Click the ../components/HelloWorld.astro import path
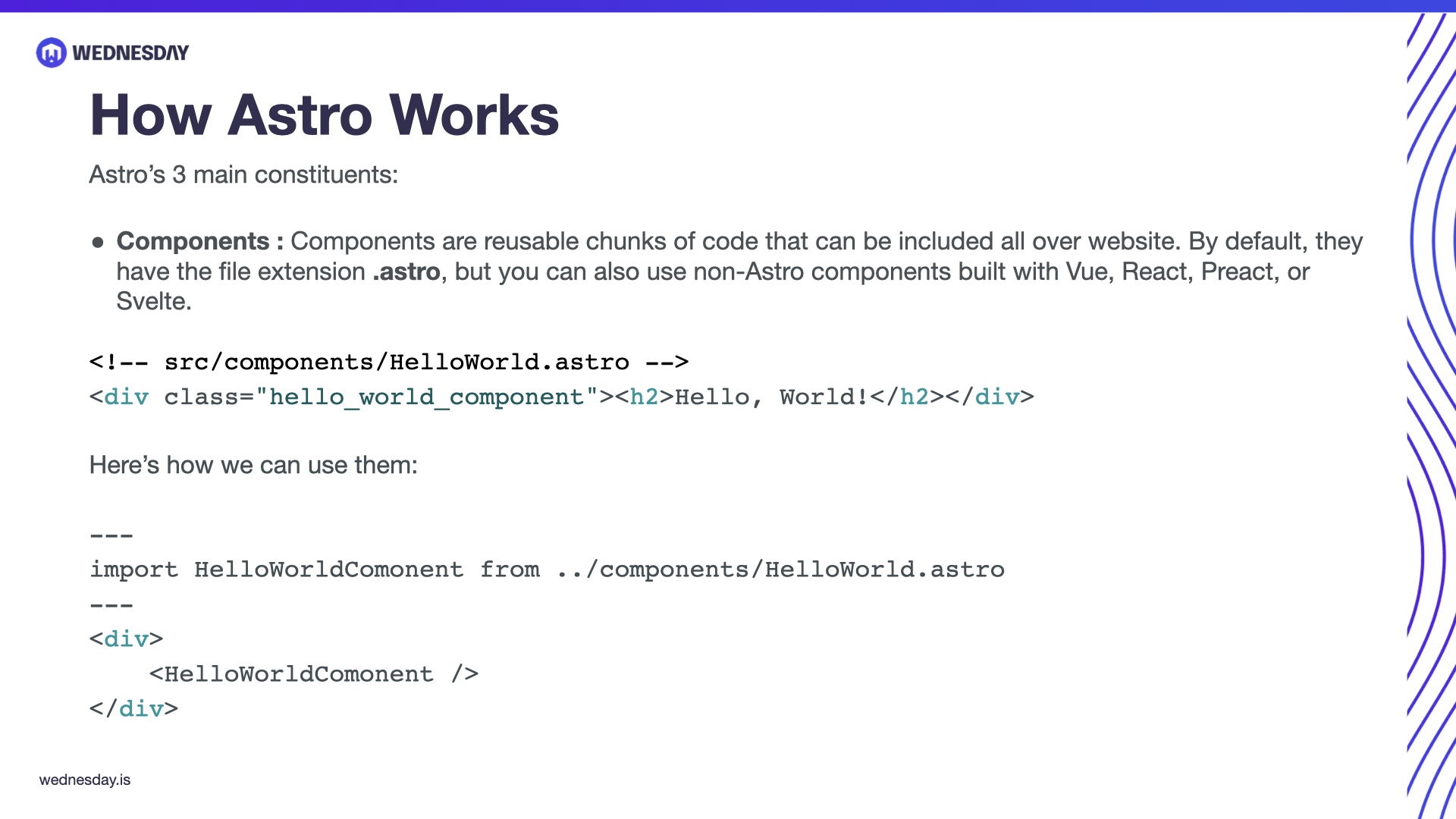 click(780, 570)
